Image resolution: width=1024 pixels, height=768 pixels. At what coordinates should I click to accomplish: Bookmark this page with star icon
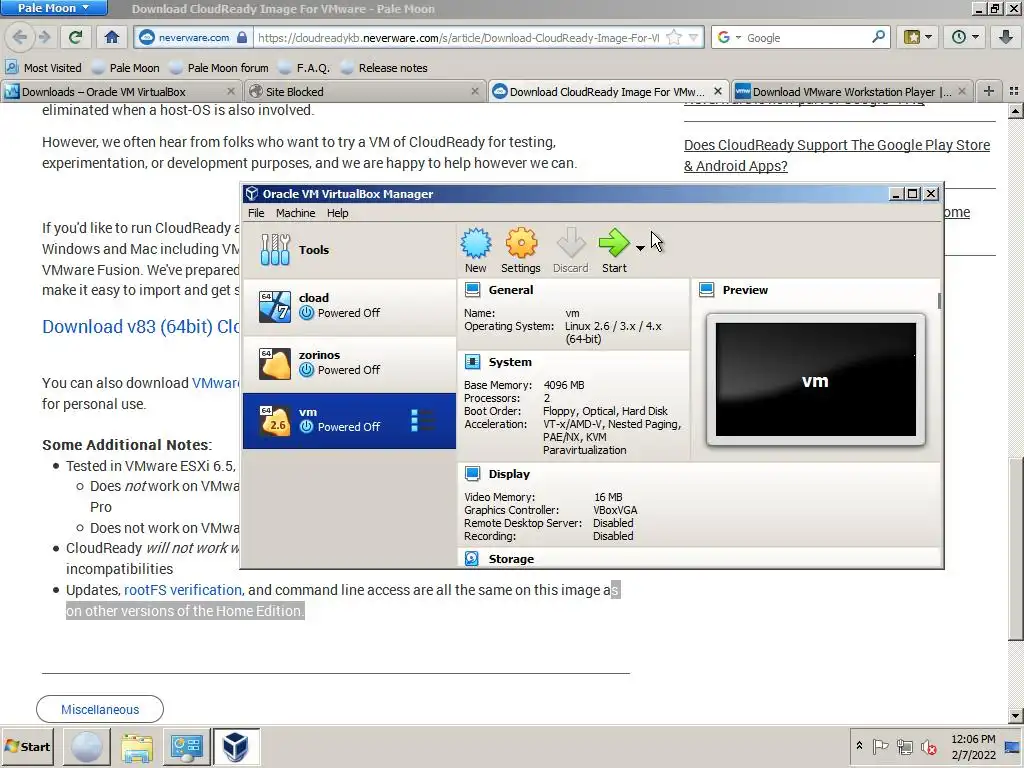(x=675, y=38)
